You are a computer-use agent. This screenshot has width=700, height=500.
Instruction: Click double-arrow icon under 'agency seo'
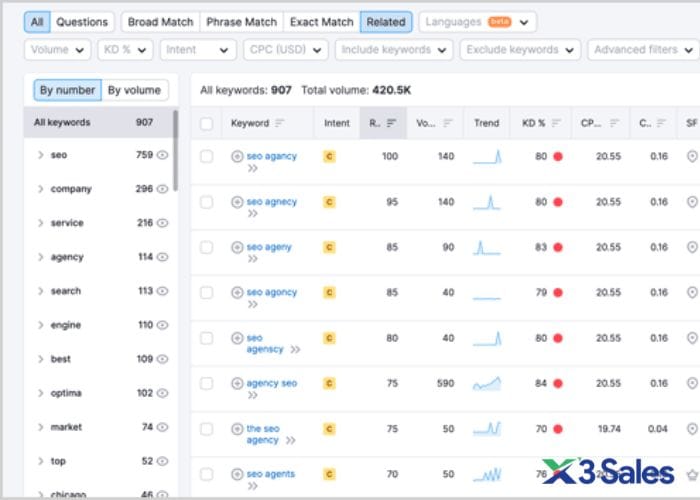pyautogui.click(x=253, y=395)
